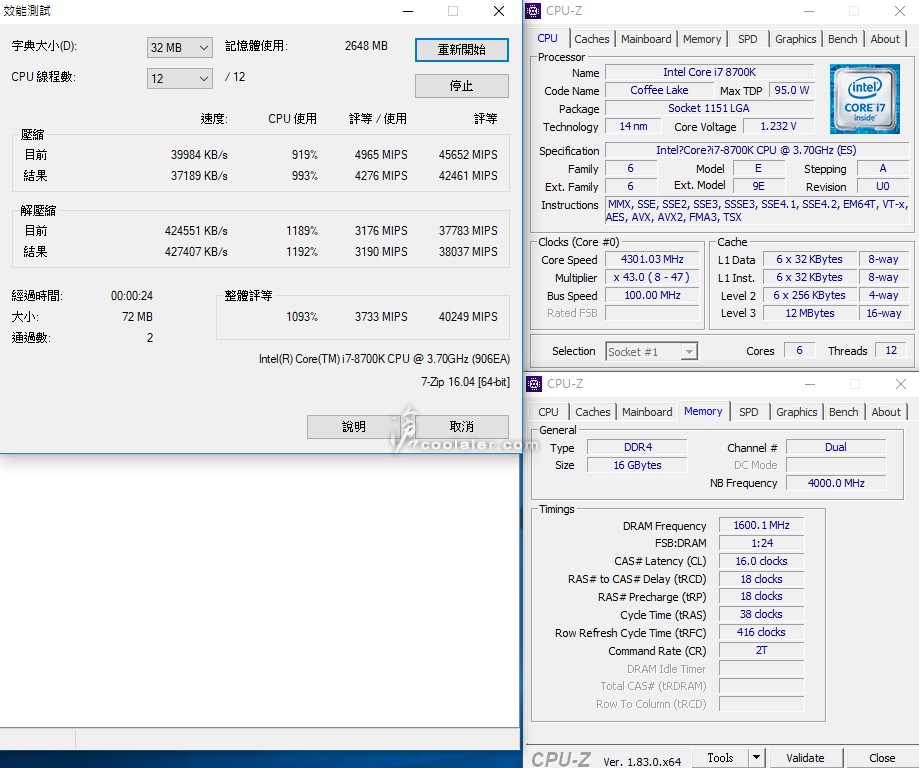Screen dimensions: 919x768
Task: Click the Validate button in CPU-Z
Action: (x=805, y=757)
